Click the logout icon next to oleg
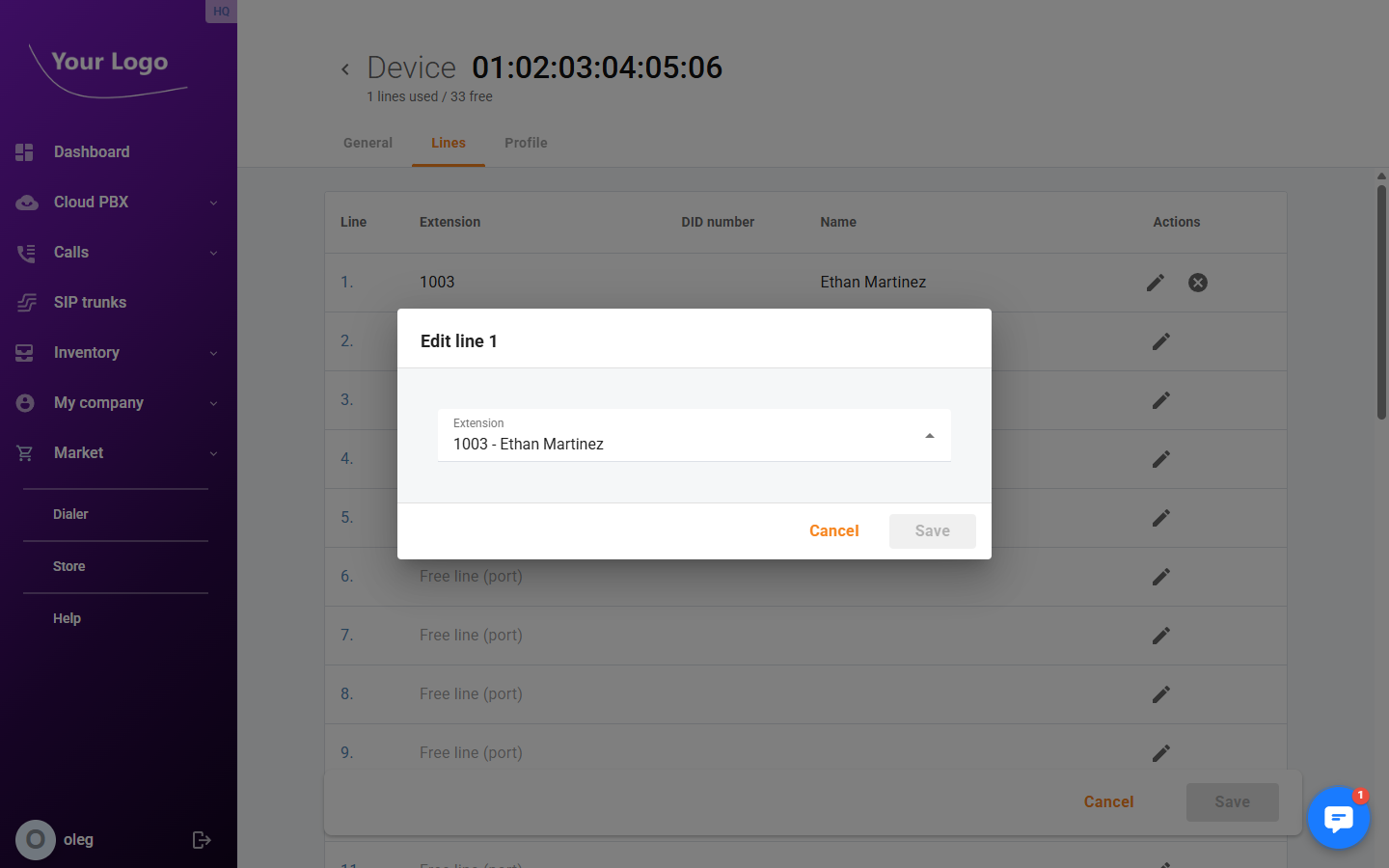The image size is (1389, 868). 201,840
